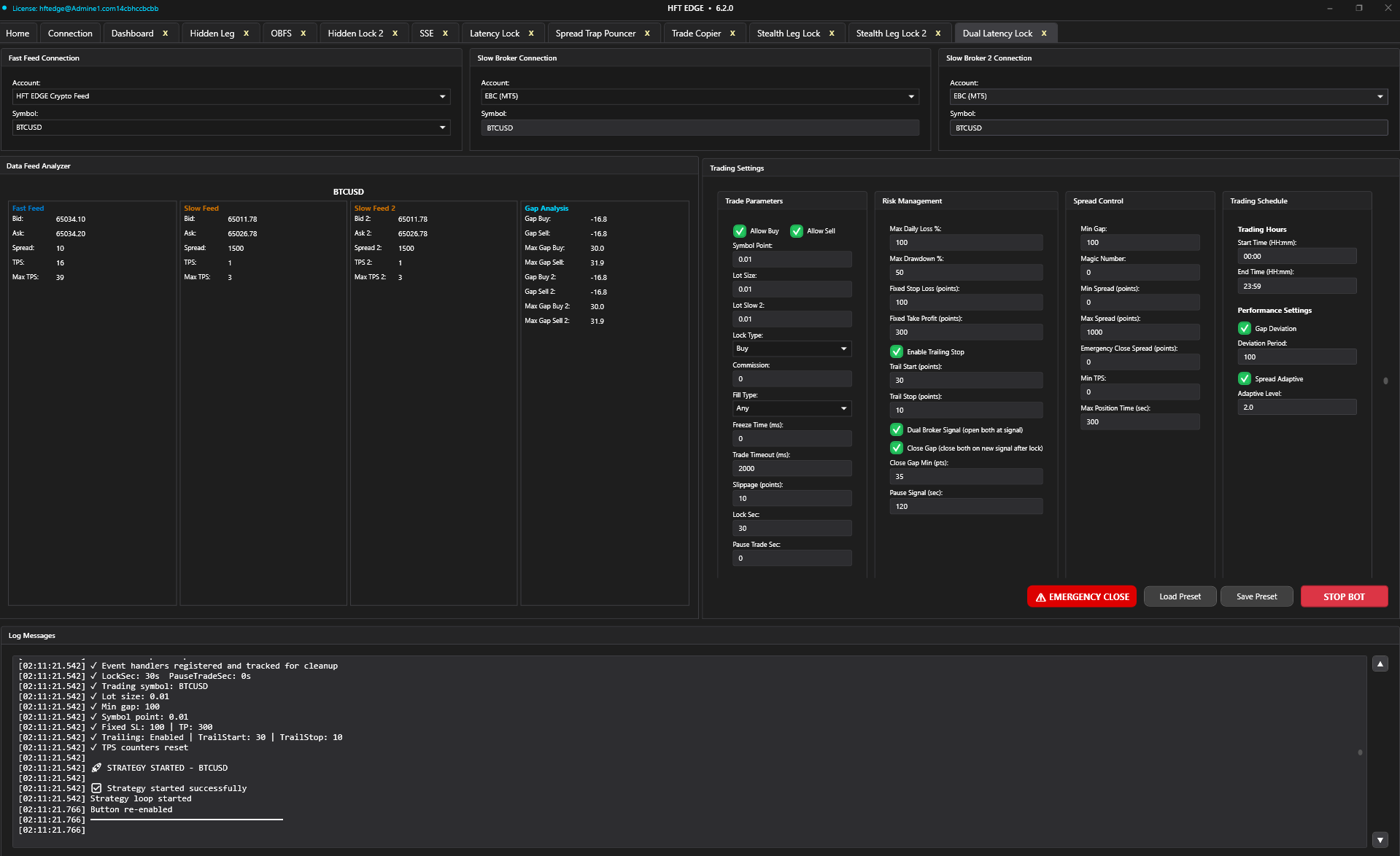Click the Max Position Time field

pyautogui.click(x=1140, y=422)
